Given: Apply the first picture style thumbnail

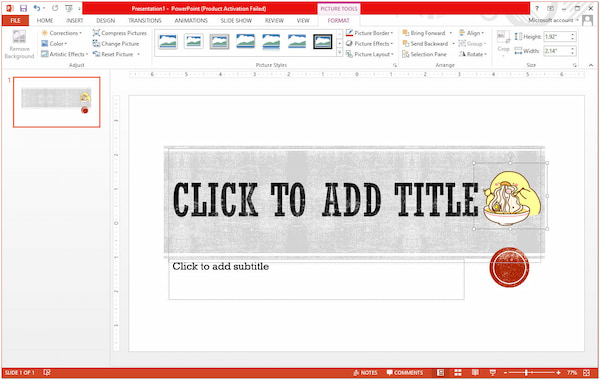Looking at the screenshot, I should 168,41.
